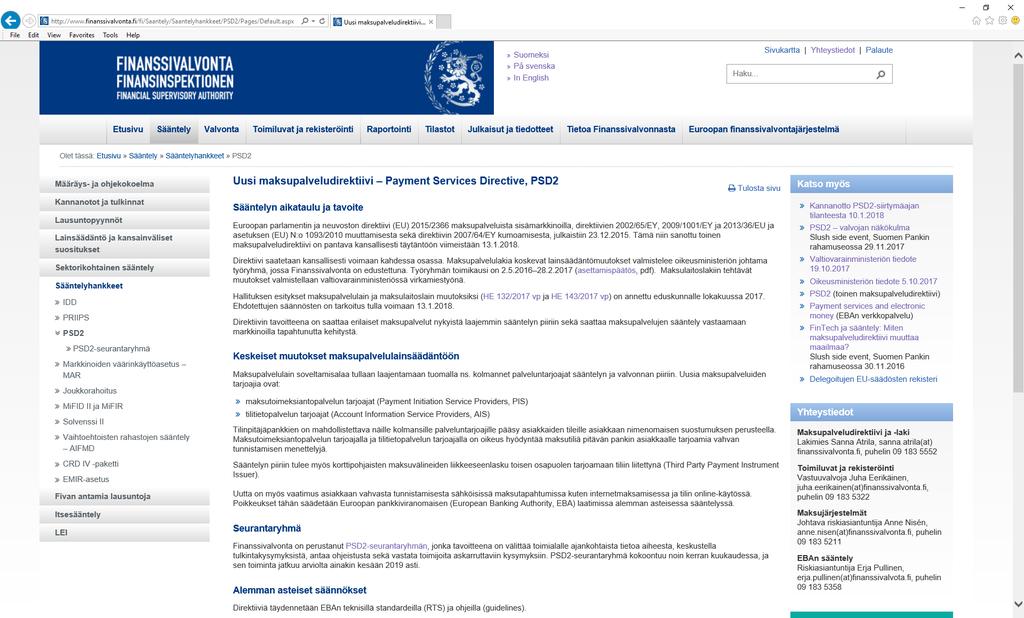Open Toimiluvat ja rekisteröinti navigation tab
The height and width of the screenshot is (618, 1024).
pyautogui.click(x=303, y=129)
